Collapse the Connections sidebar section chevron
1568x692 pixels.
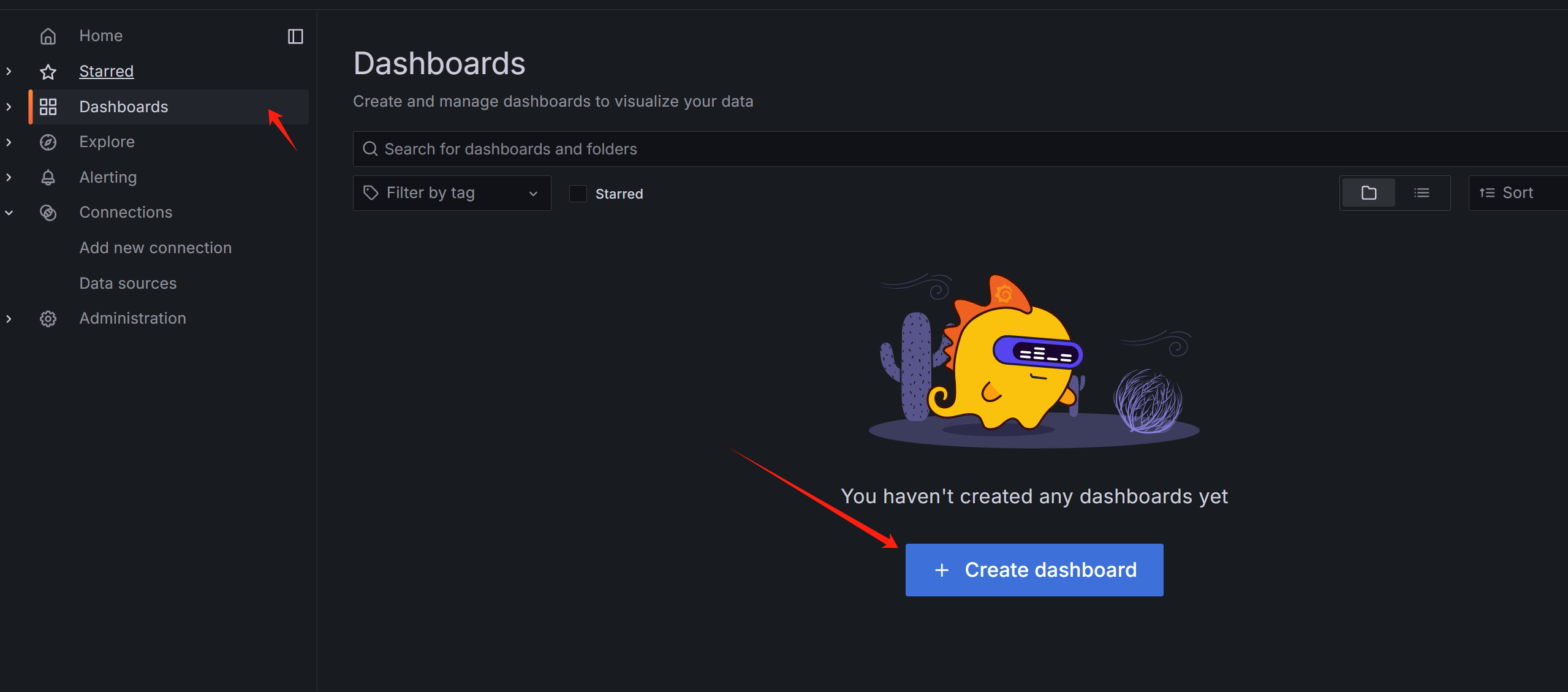point(9,213)
